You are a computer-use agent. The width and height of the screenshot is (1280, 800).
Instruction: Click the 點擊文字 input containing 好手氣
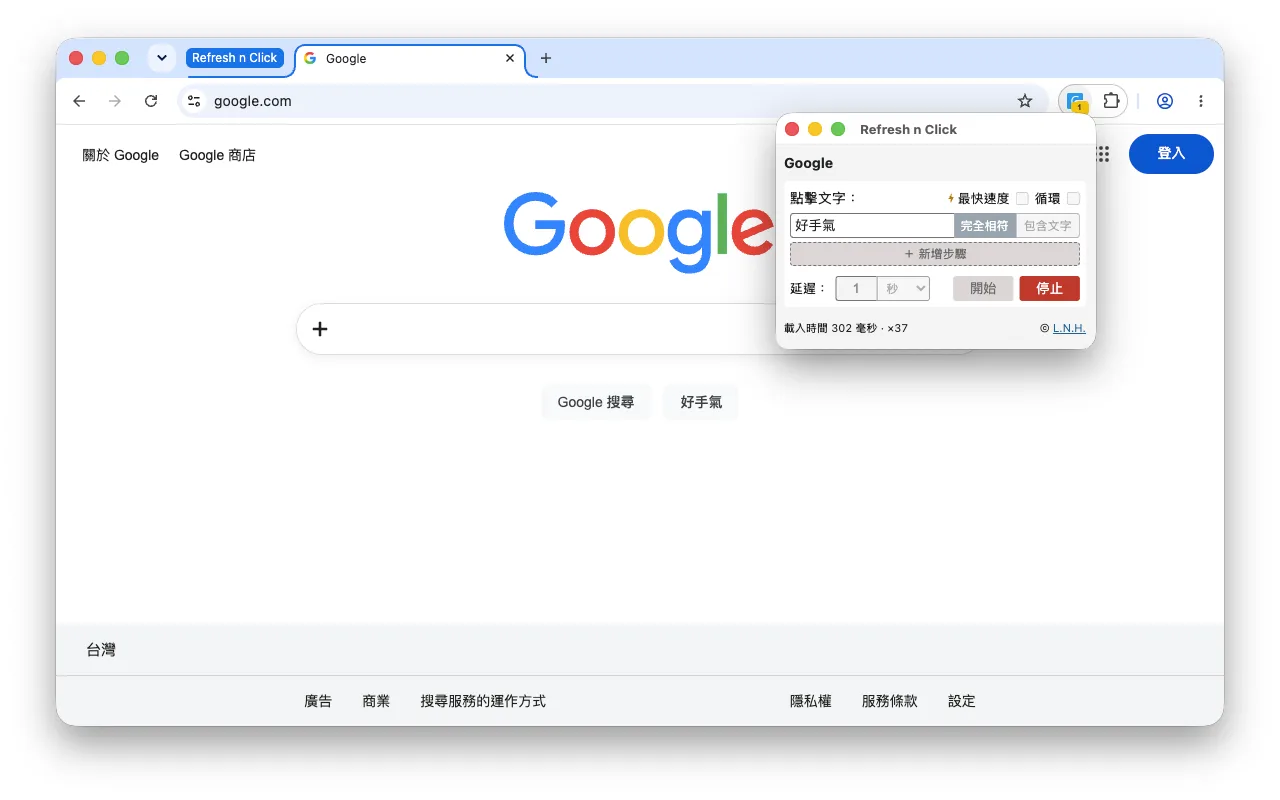click(x=872, y=226)
